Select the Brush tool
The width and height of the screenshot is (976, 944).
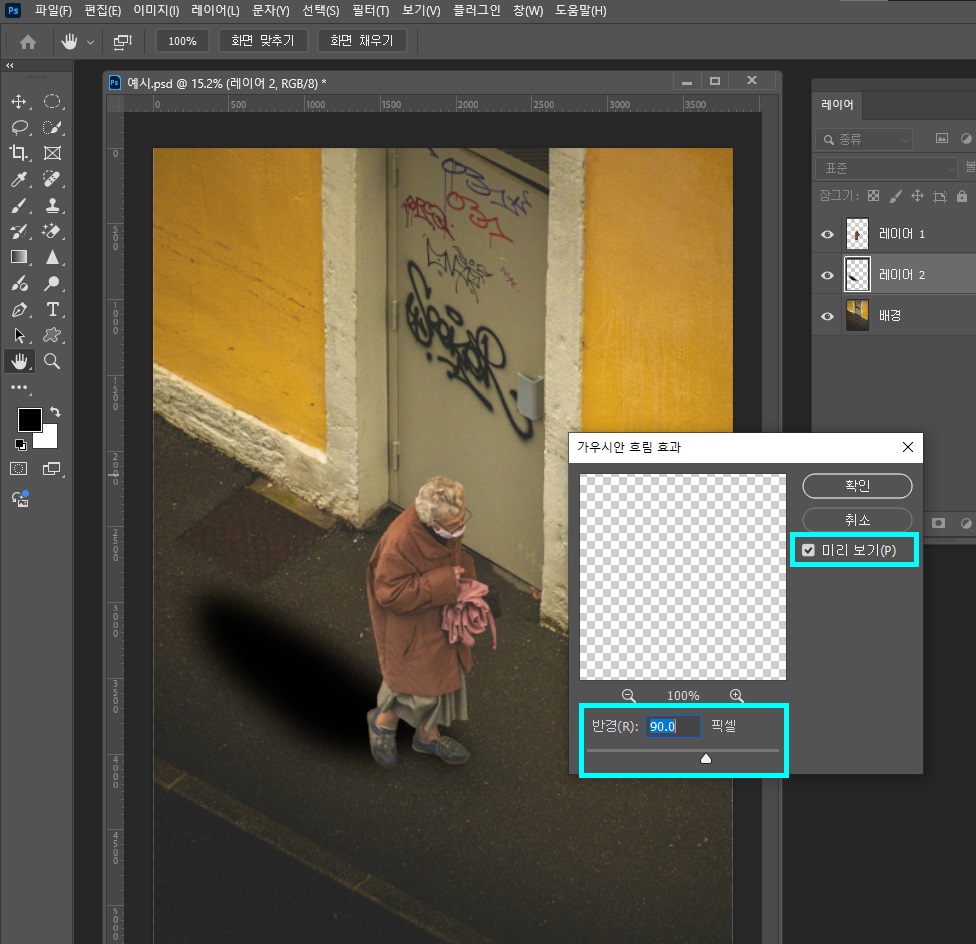19,205
